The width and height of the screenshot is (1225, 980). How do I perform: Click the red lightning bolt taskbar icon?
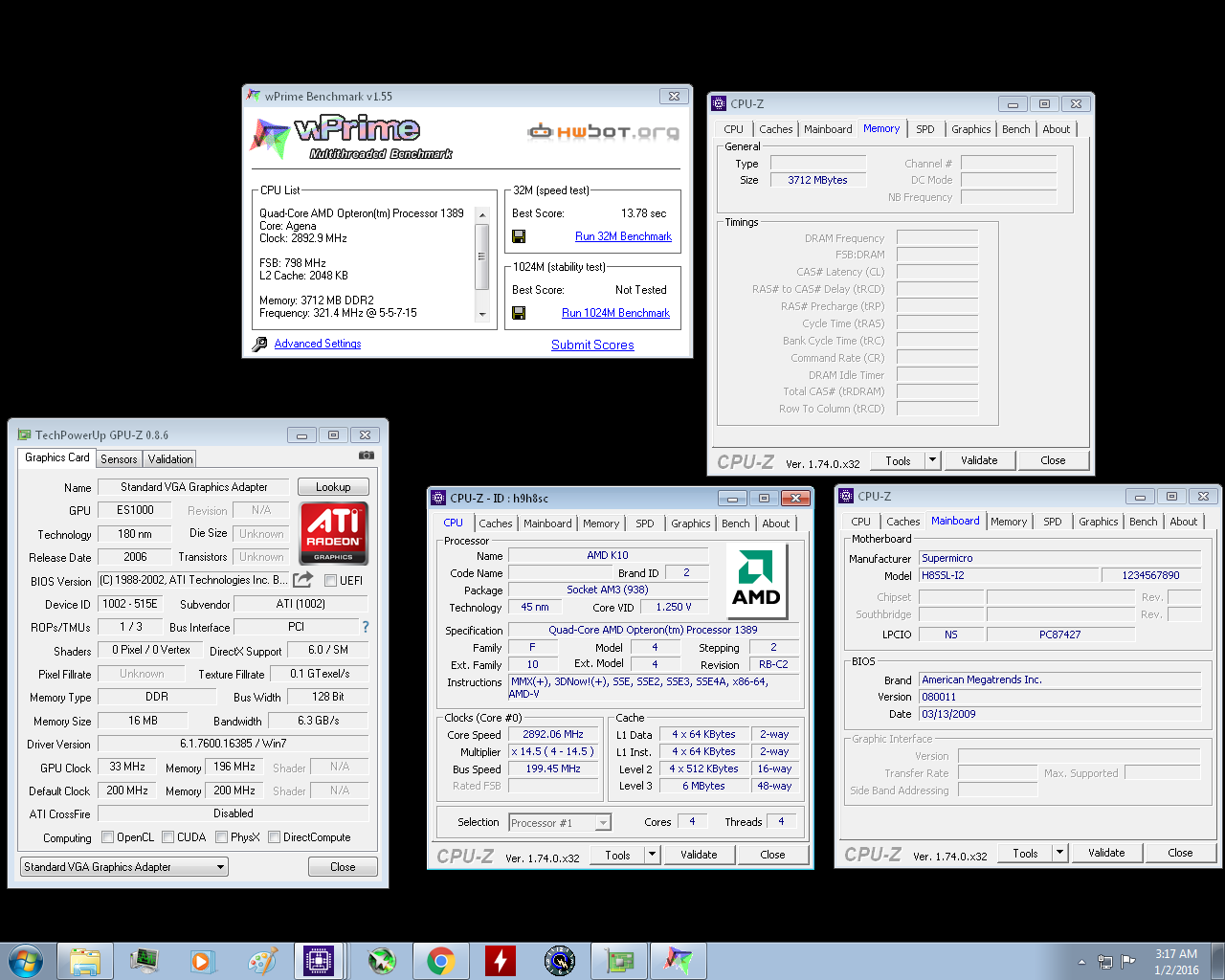[x=500, y=961]
